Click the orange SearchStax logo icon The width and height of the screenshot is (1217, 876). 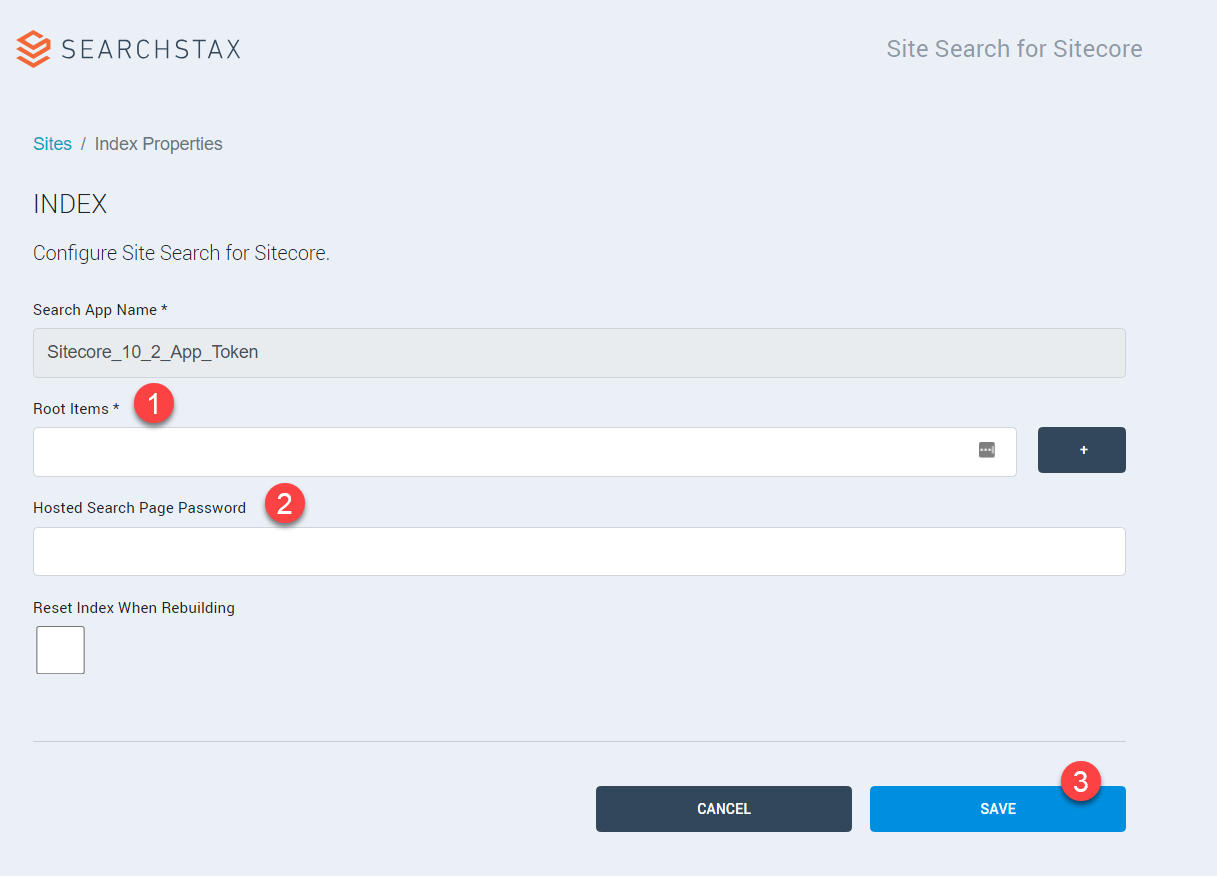tap(31, 48)
